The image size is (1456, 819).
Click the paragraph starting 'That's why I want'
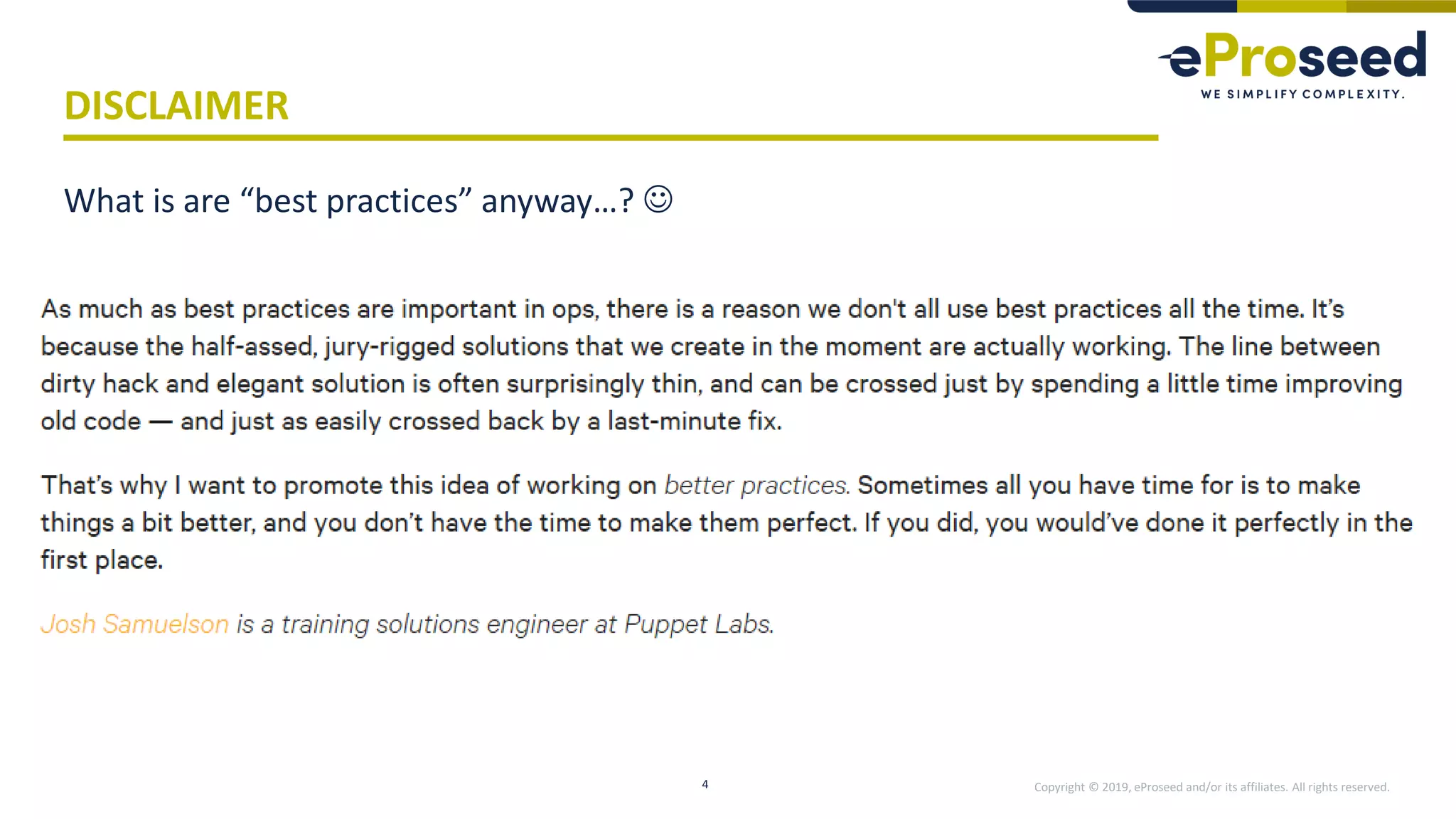click(x=727, y=523)
